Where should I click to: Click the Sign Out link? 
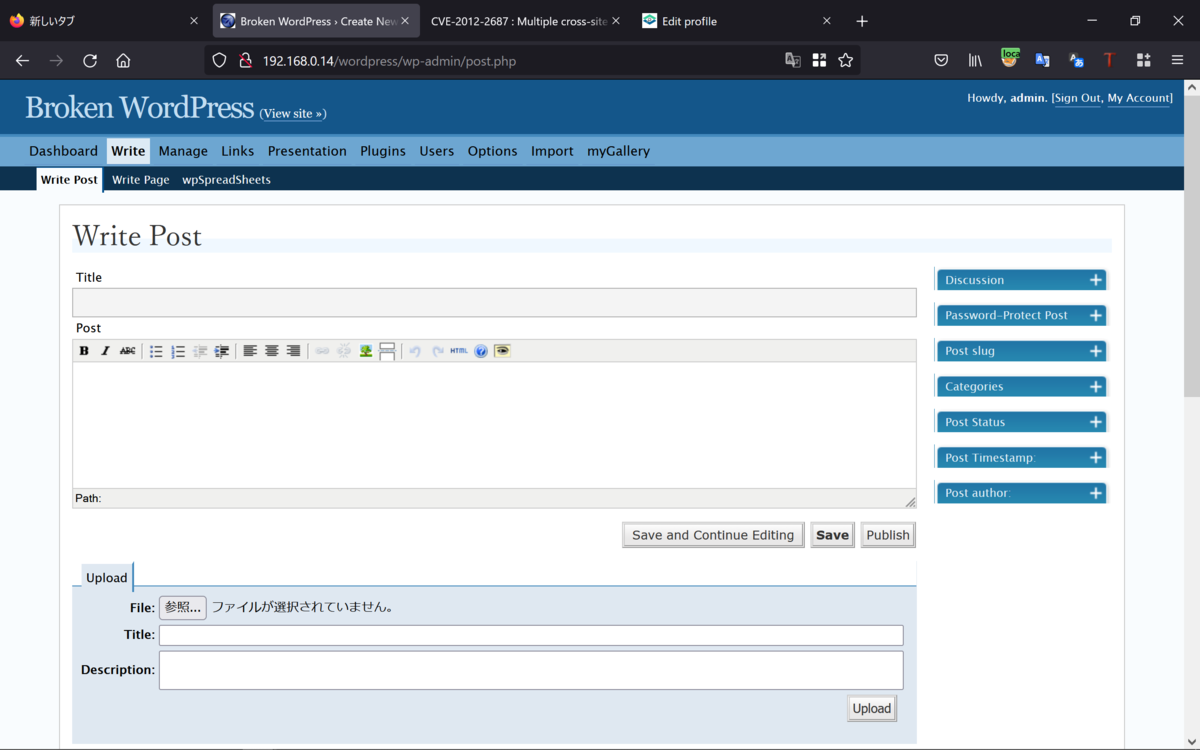coord(1078,98)
